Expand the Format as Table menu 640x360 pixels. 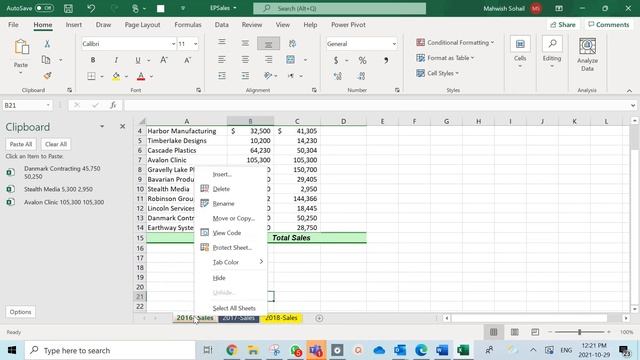445,58
